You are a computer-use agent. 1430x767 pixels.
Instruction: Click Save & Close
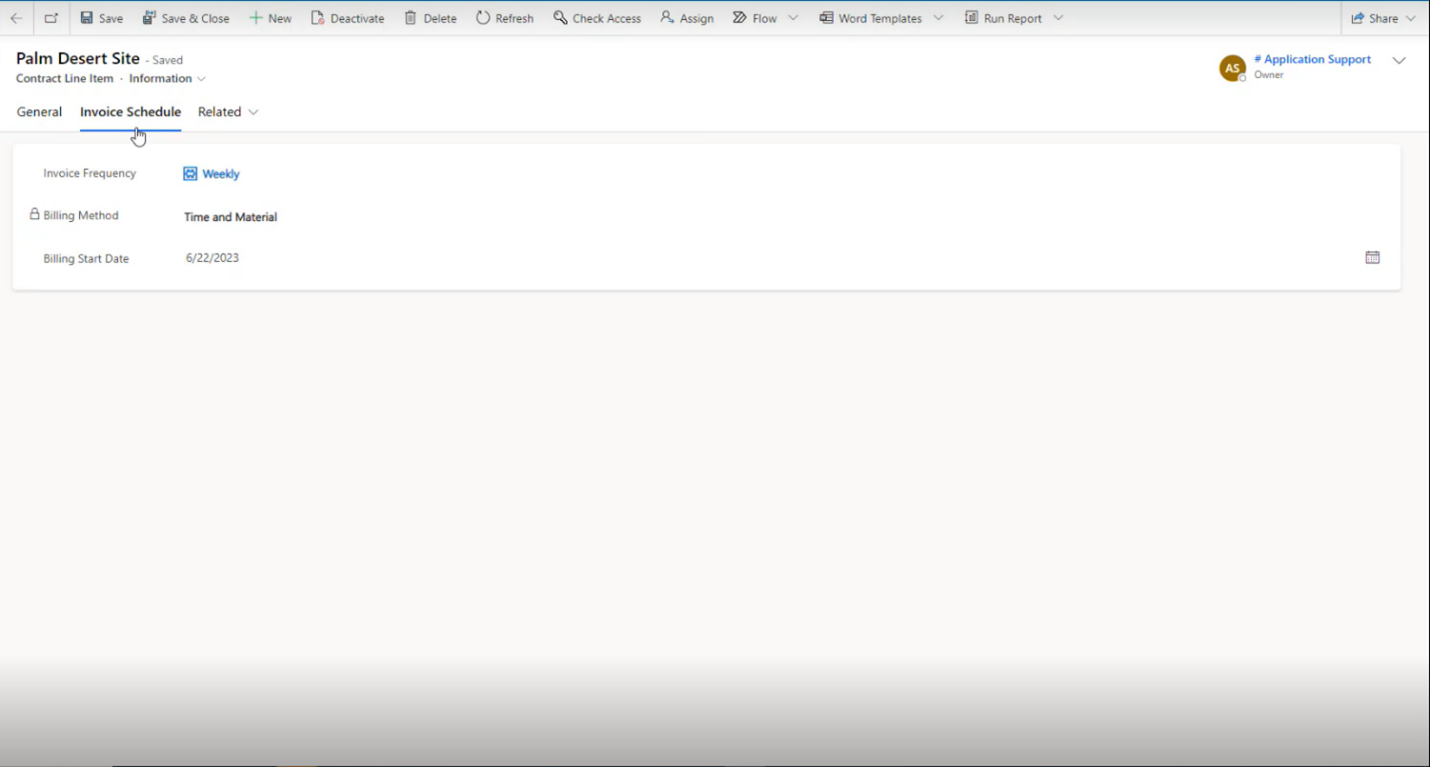pyautogui.click(x=186, y=18)
